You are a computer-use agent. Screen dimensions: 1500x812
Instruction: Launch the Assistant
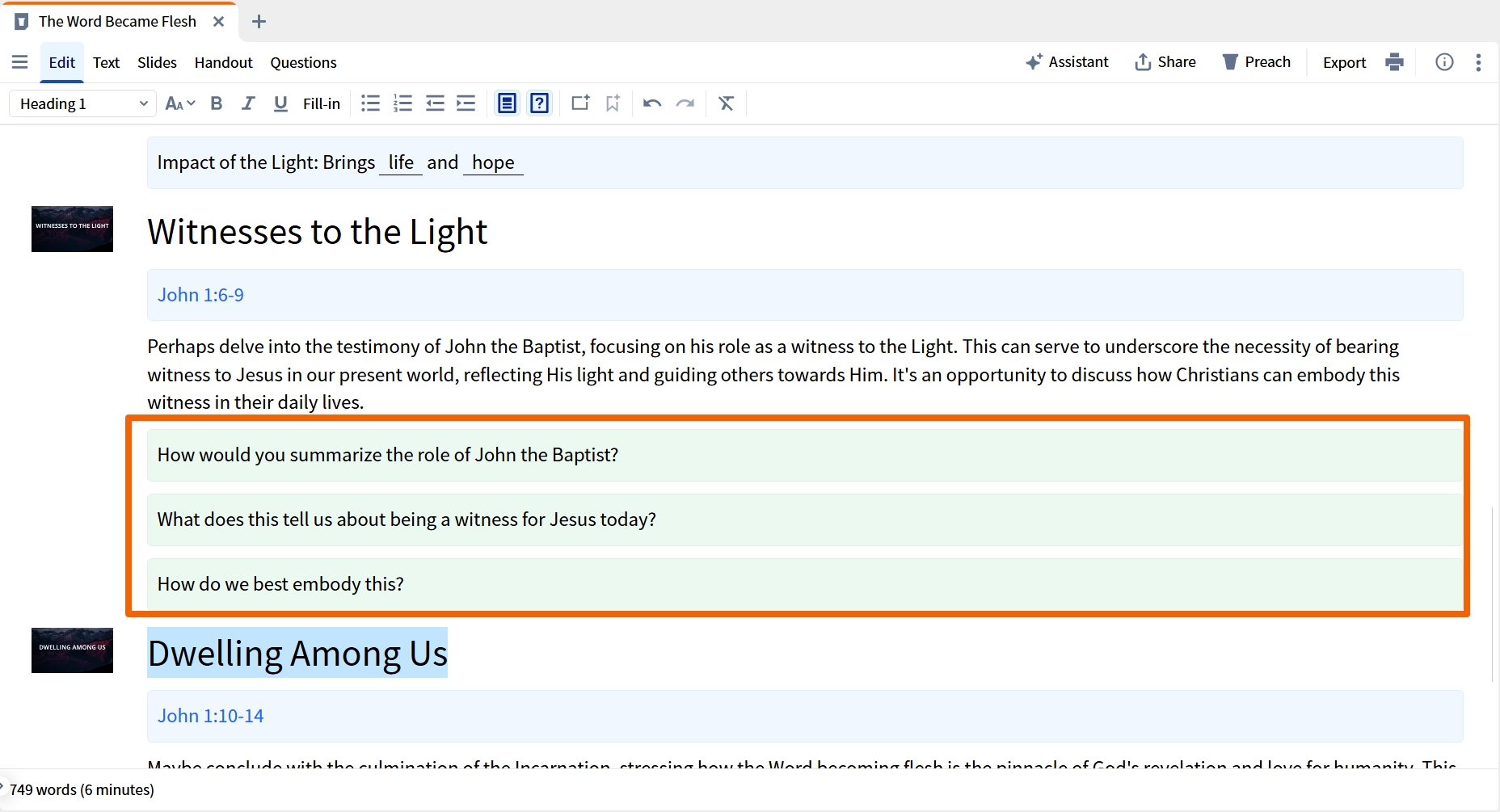pos(1067,62)
